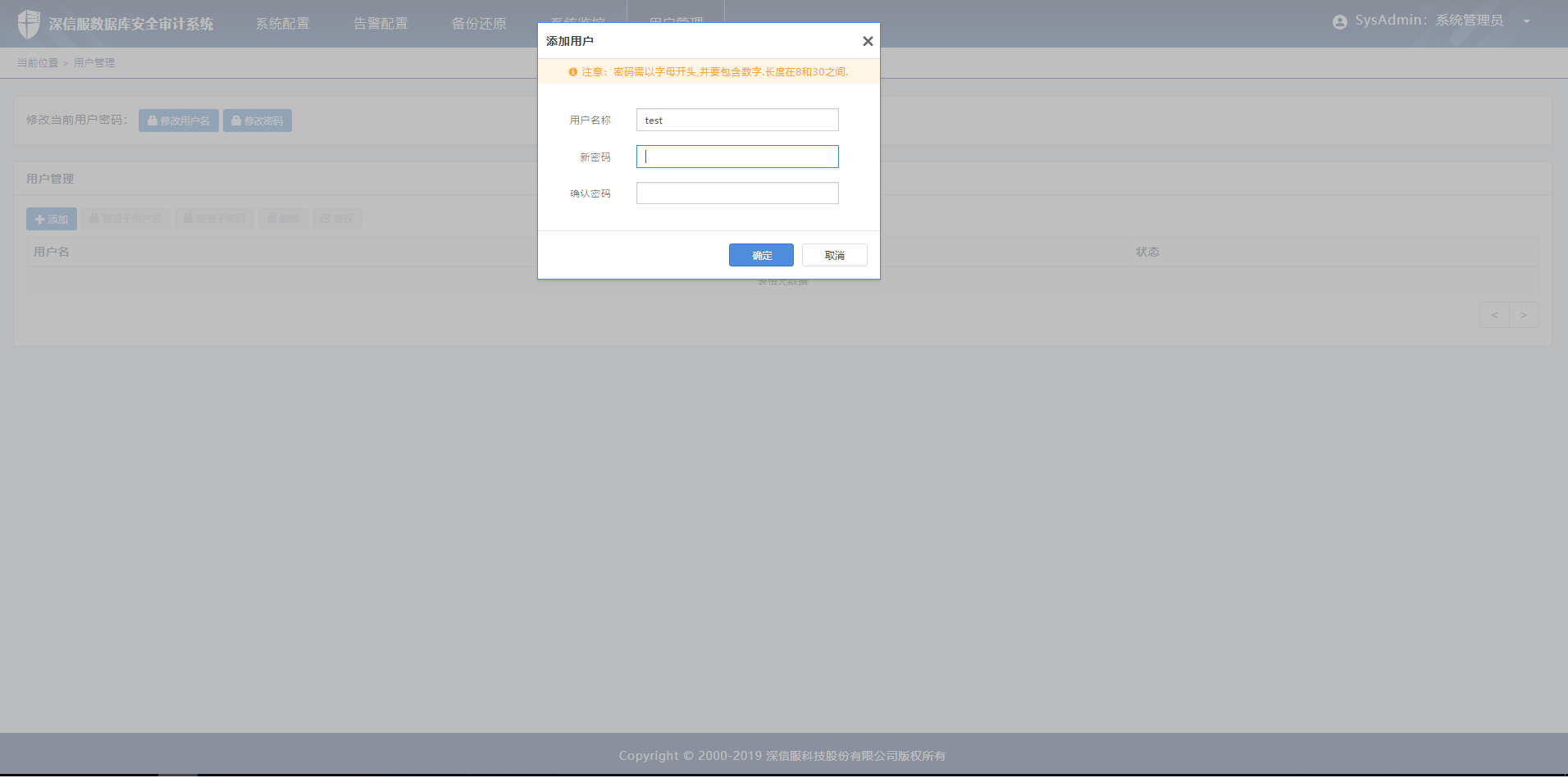Click the 确定 button to confirm
The width and height of the screenshot is (1568, 778).
coord(761,255)
